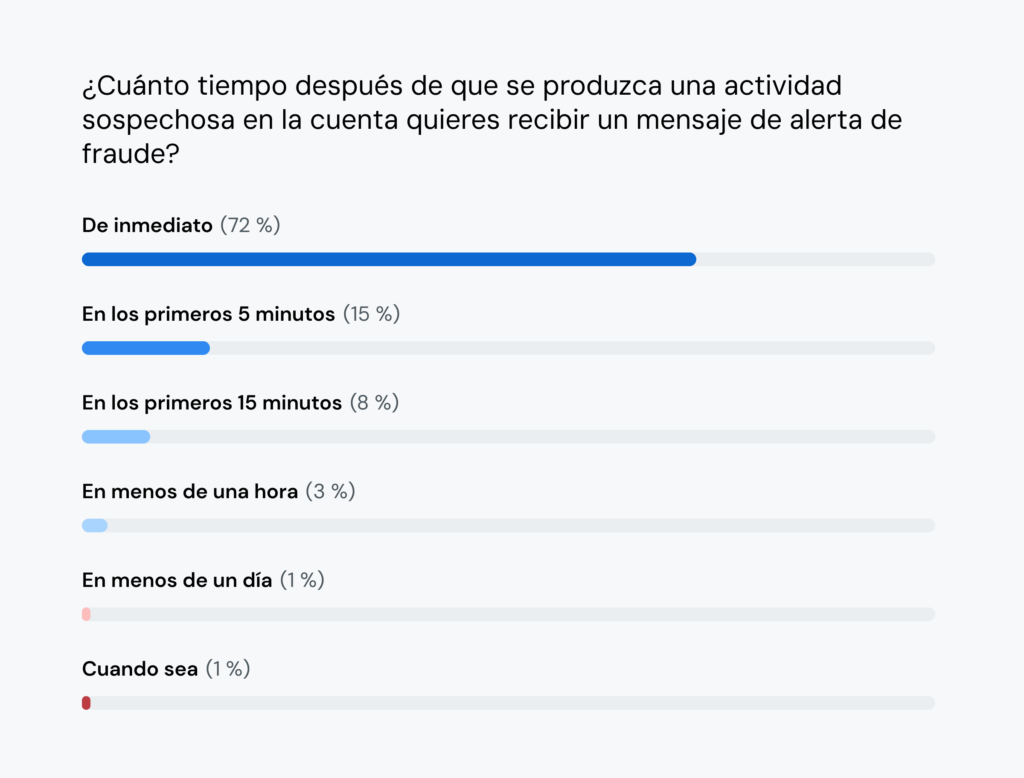The height and width of the screenshot is (778, 1024).
Task: Select "En los primeros 15 minutos" label
Action: coord(212,402)
